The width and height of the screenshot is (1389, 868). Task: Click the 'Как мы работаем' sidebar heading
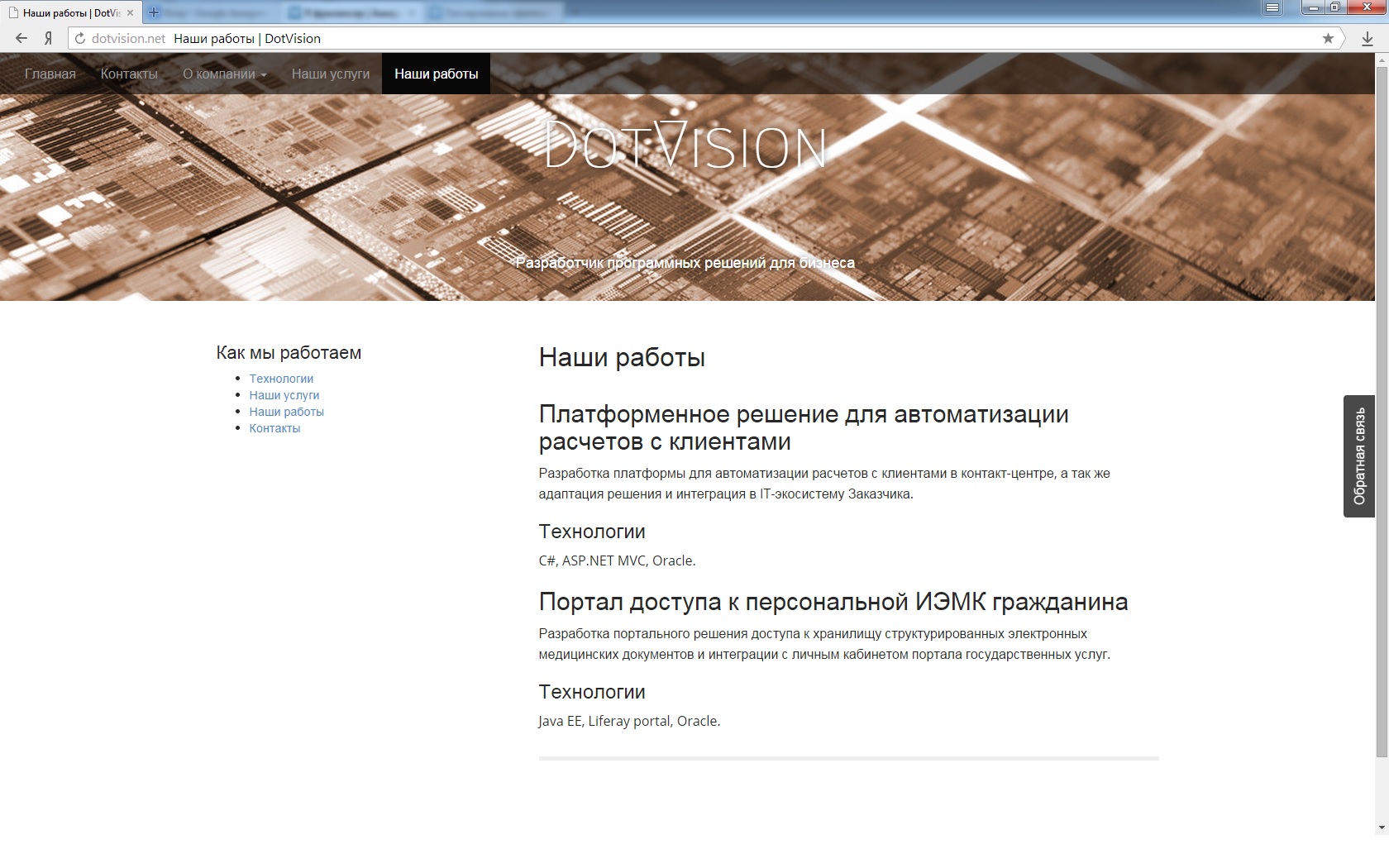coord(289,353)
